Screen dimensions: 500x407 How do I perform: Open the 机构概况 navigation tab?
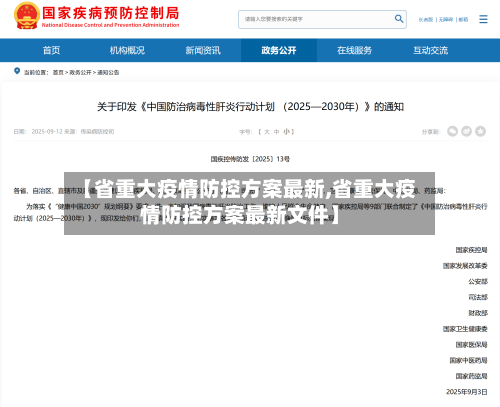[x=127, y=50]
